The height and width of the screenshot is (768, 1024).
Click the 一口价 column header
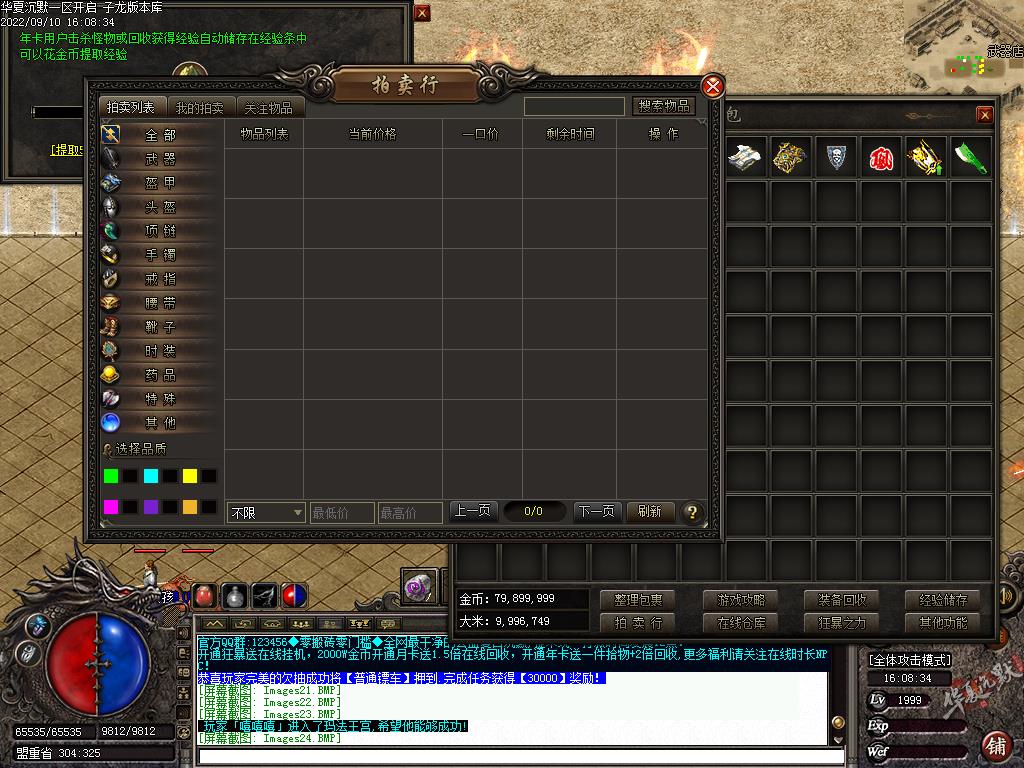pos(481,134)
